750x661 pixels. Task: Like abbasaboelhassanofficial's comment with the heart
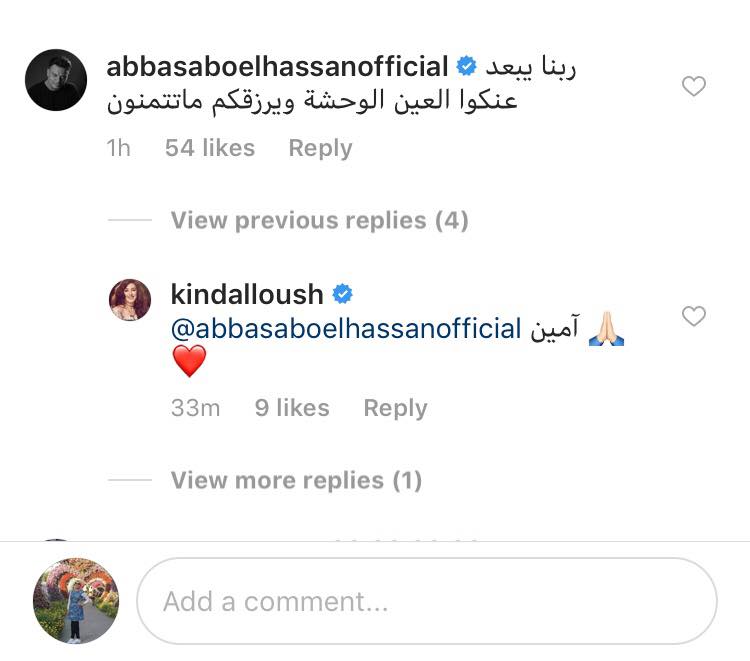pyautogui.click(x=693, y=87)
